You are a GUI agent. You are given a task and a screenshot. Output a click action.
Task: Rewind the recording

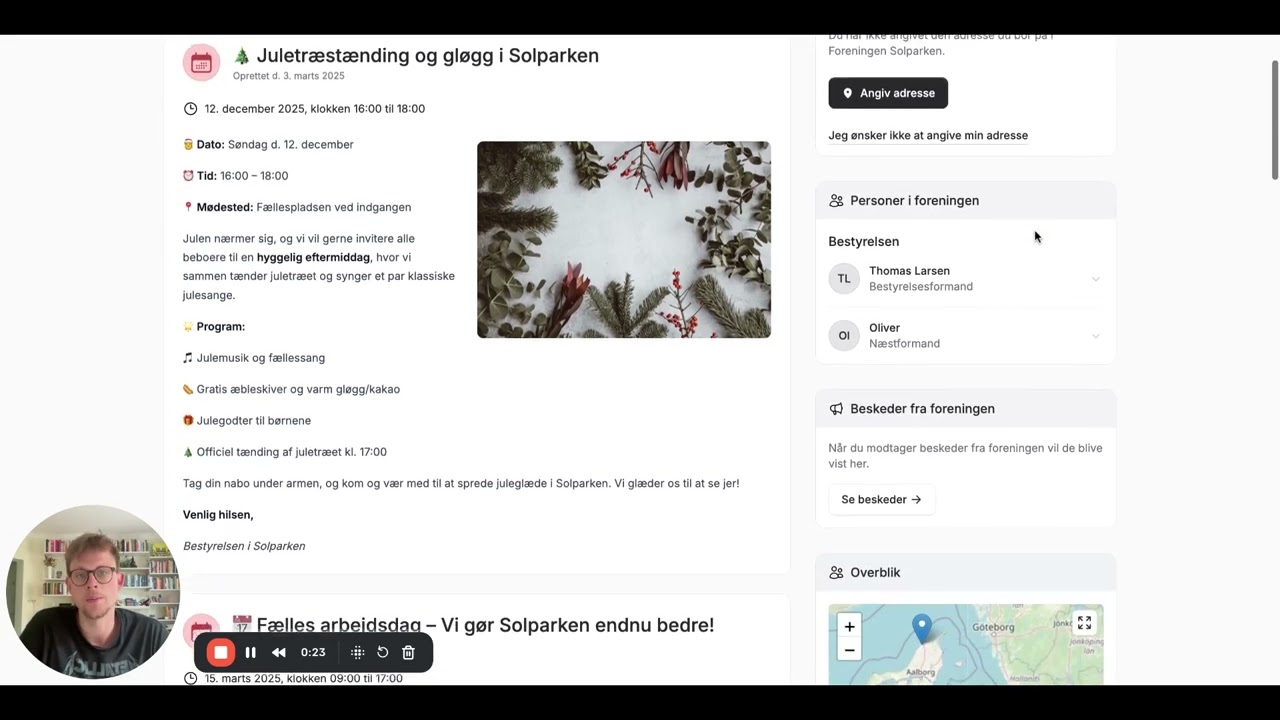tap(279, 653)
